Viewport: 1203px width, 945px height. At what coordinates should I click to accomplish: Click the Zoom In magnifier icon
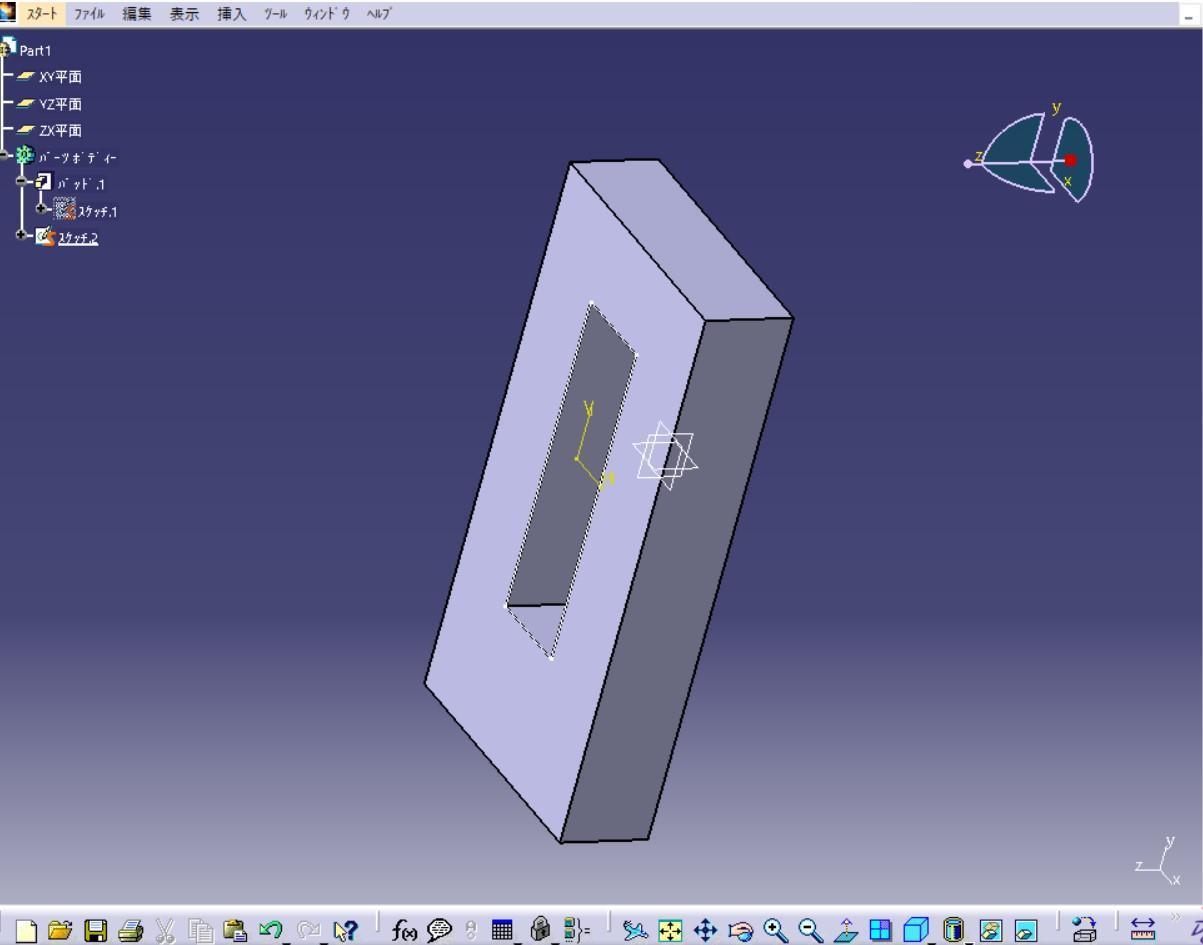click(775, 931)
